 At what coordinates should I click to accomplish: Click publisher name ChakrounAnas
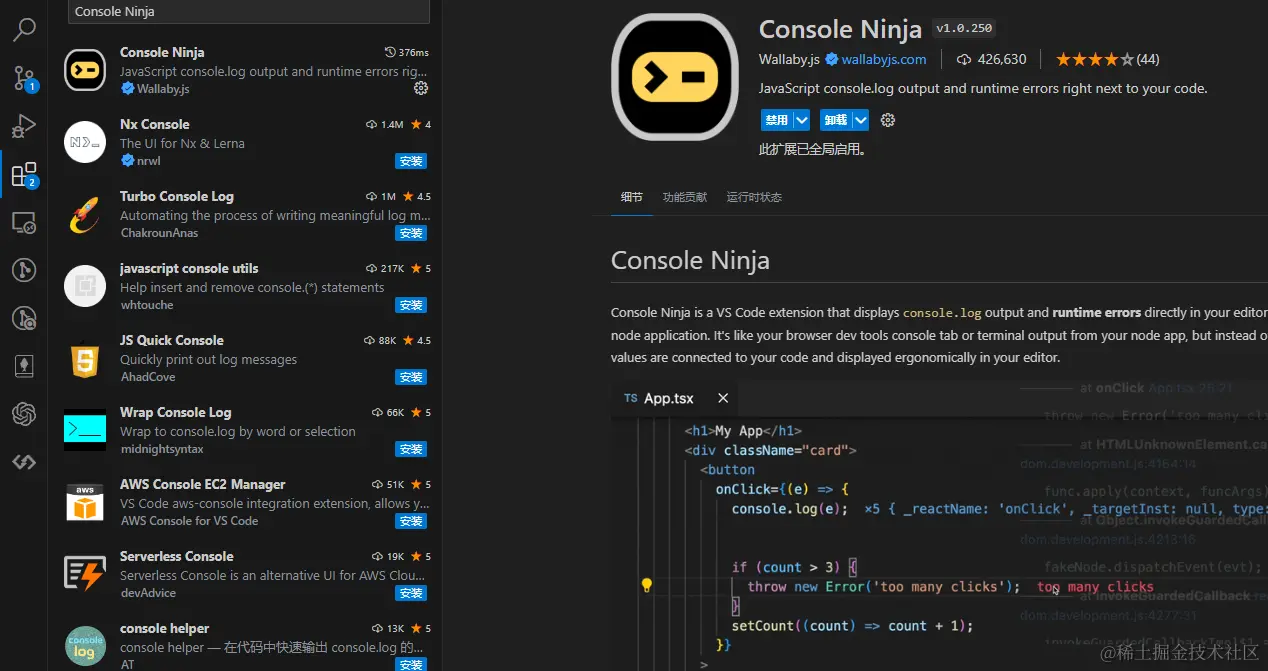coord(159,233)
